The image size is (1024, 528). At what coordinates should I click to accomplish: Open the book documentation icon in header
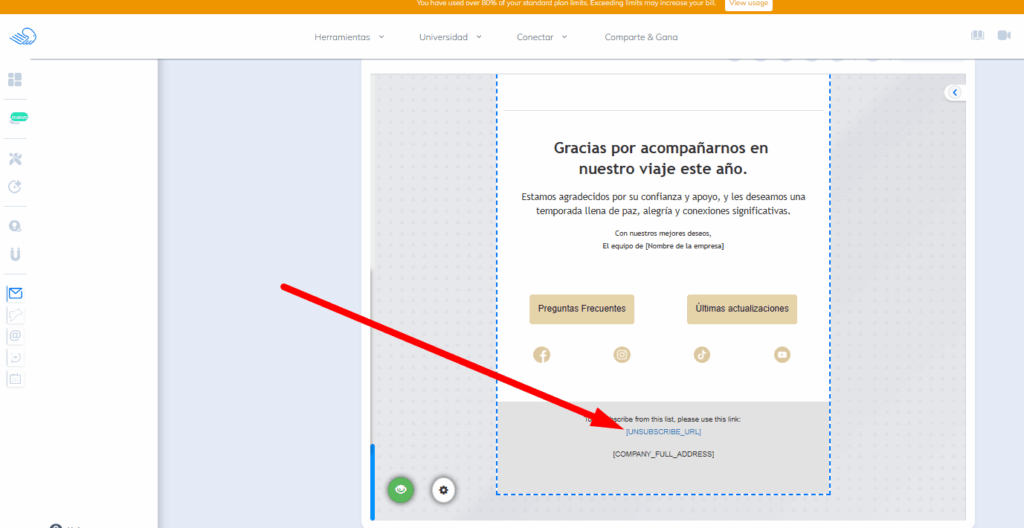pyautogui.click(x=977, y=36)
